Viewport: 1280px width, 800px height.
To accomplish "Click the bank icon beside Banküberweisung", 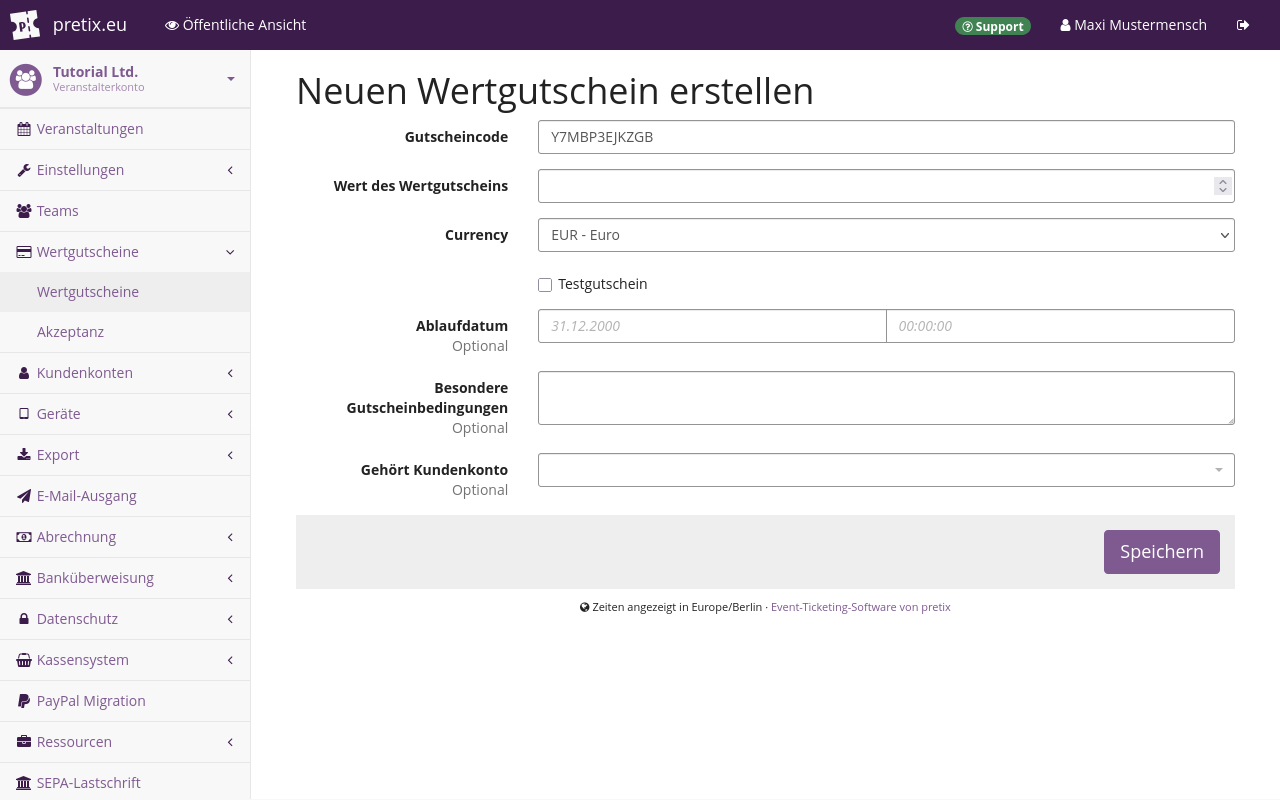I will click(x=24, y=578).
